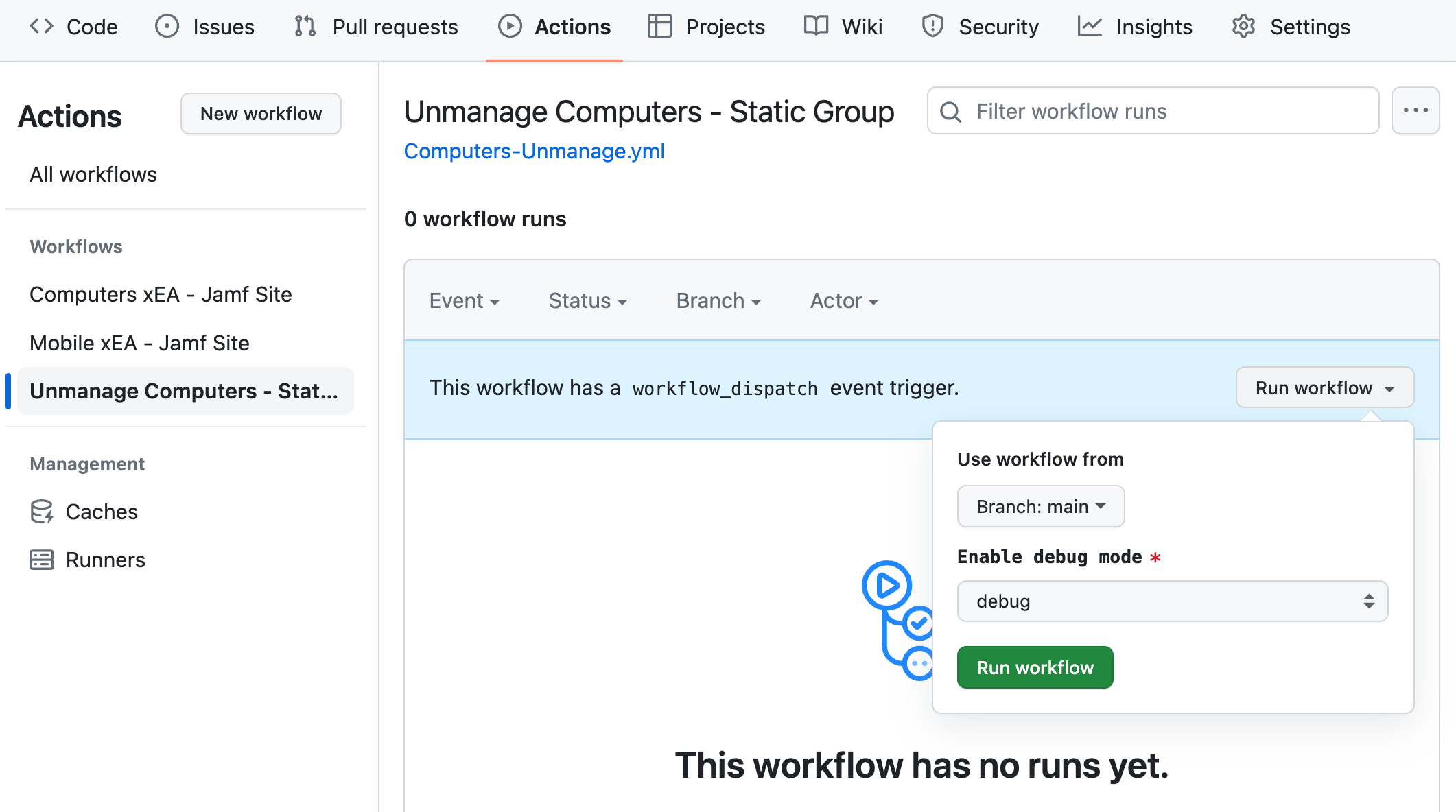Click the Insights graph icon
This screenshot has width=1456, height=812.
click(x=1090, y=27)
